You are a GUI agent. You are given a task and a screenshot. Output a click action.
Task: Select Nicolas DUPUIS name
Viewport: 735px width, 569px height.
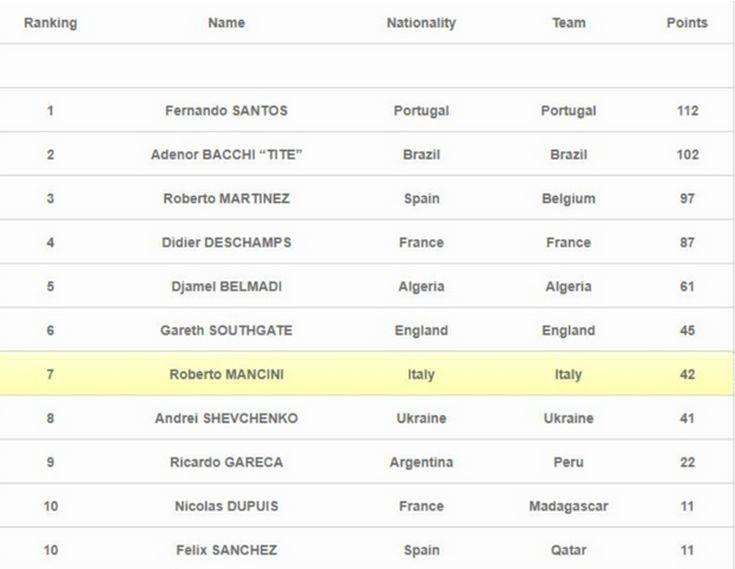point(226,506)
